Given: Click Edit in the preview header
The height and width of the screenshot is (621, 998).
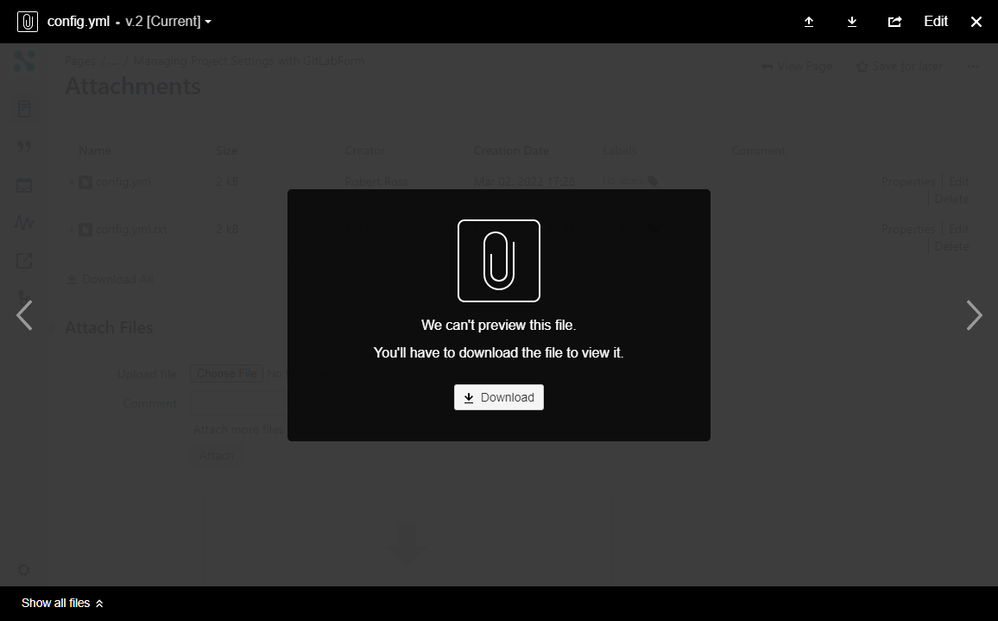Looking at the screenshot, I should coord(936,22).
